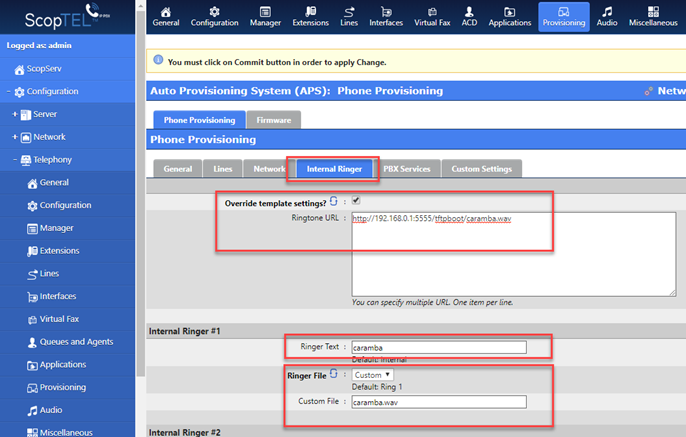Switch to the Network sub-tab
Viewport: 686px width, 437px height.
268,169
